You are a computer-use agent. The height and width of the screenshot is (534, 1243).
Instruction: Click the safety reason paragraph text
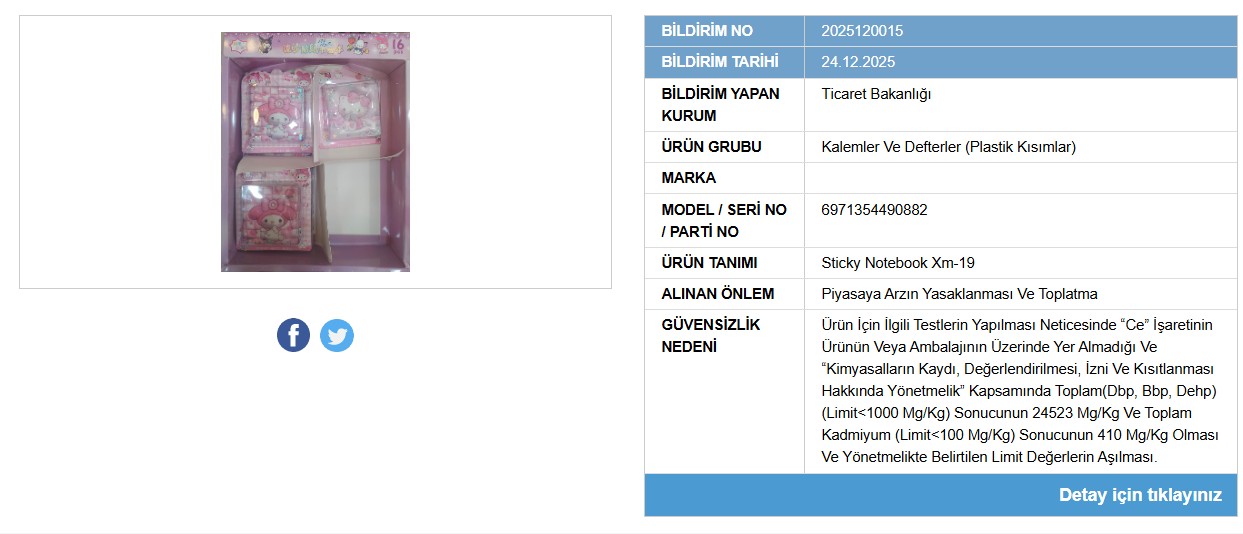(1018, 391)
